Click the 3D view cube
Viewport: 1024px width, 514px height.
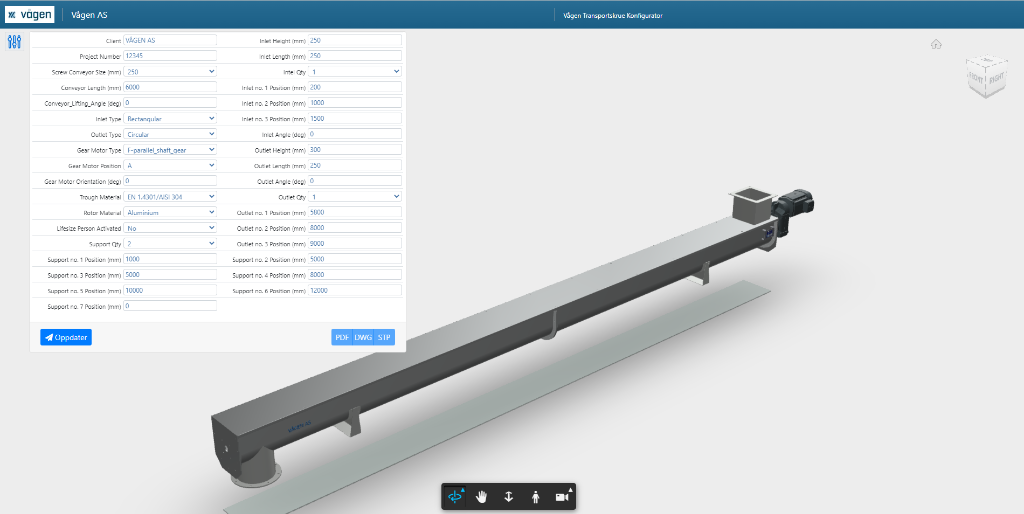pos(986,76)
